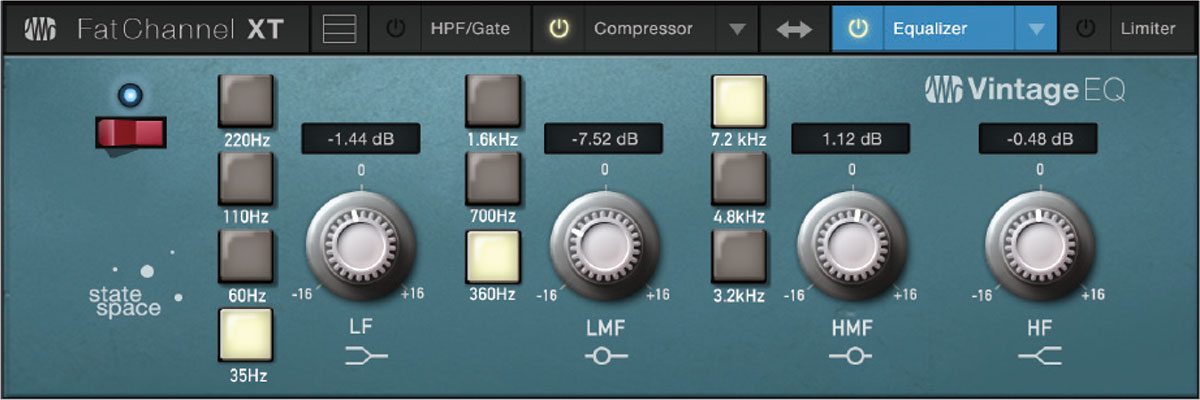The height and width of the screenshot is (400, 1200).
Task: Select the 1.6kHz LMF frequency button
Action: (493, 103)
